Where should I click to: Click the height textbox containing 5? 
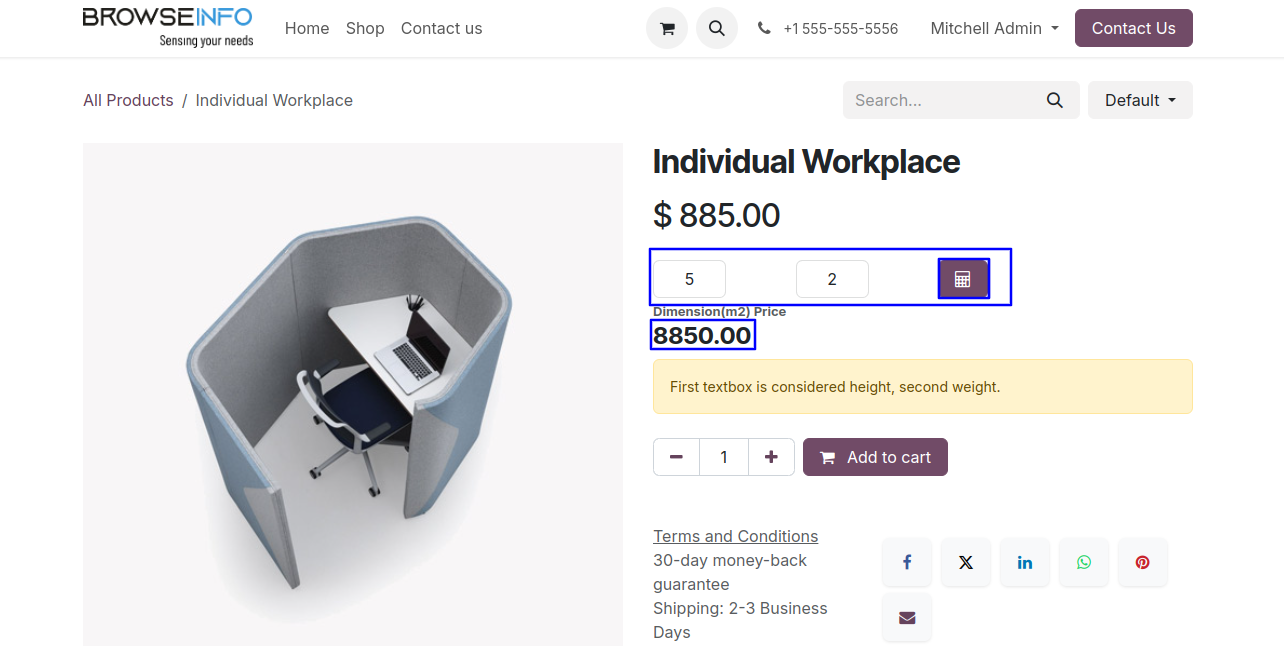[689, 279]
